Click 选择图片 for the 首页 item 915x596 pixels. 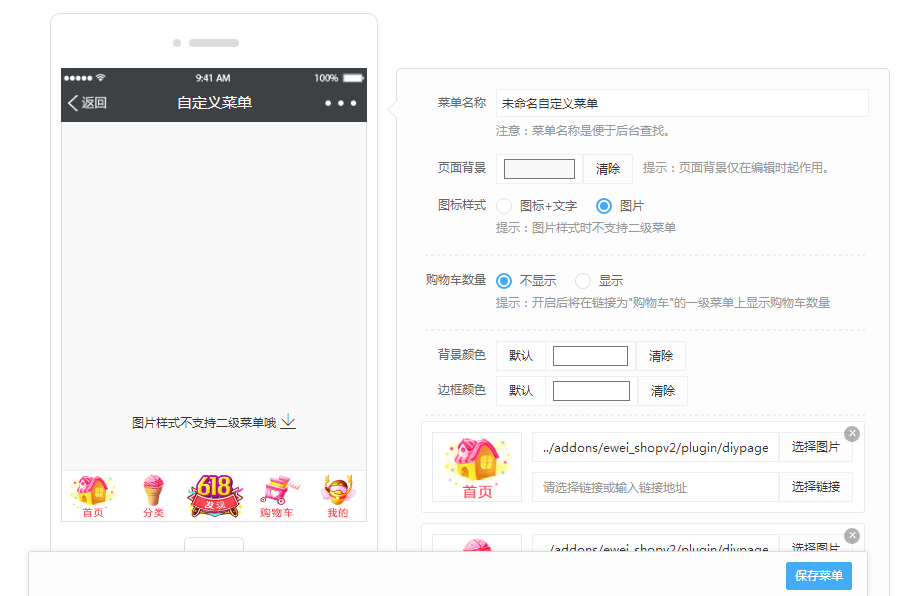coord(815,447)
